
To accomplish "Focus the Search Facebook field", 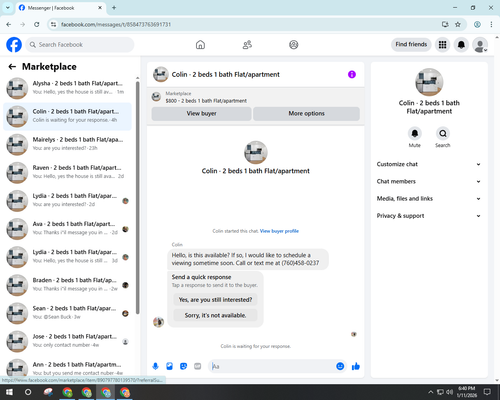I will [x=80, y=45].
